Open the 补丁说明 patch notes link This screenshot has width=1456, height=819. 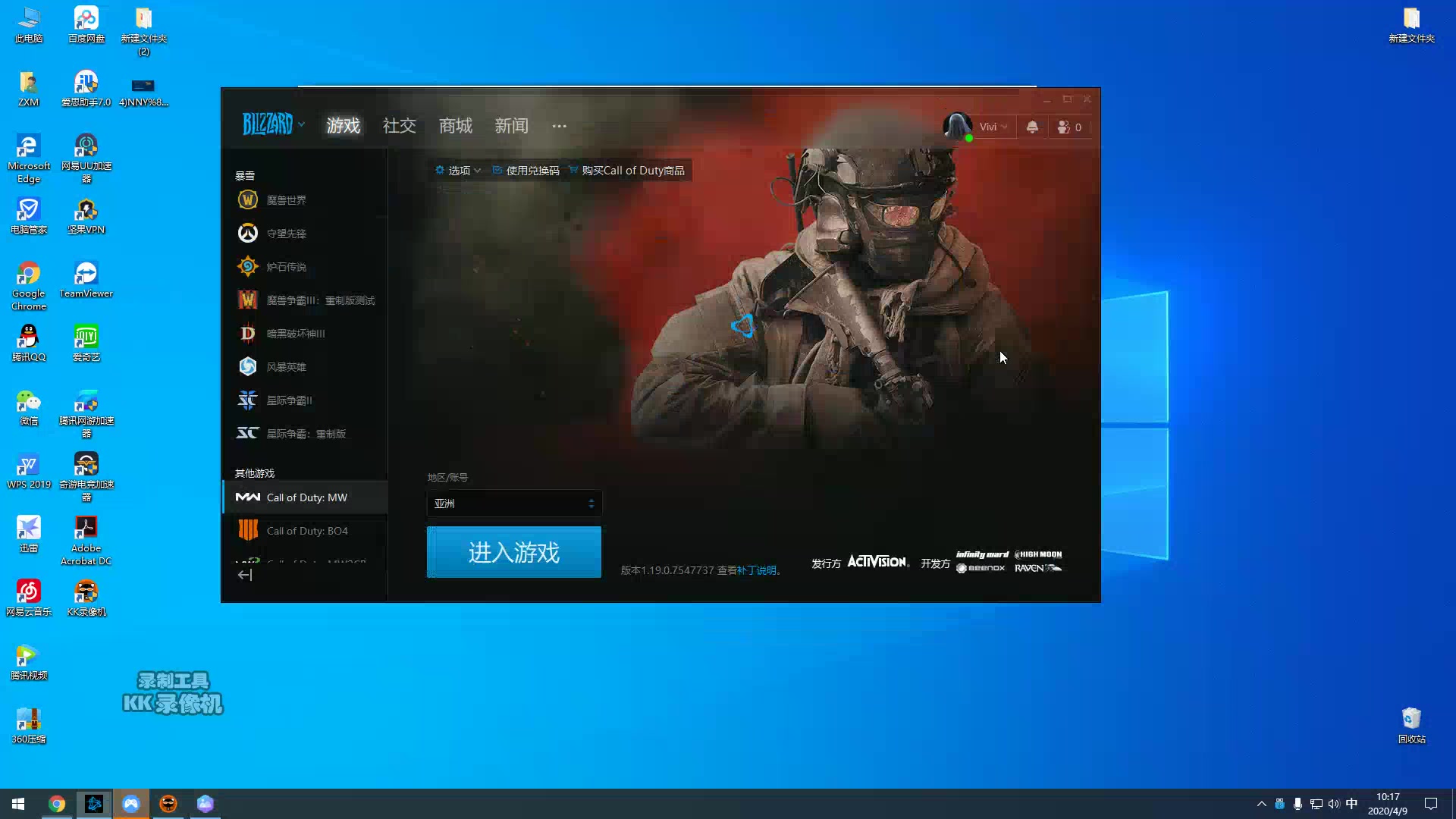coord(757,570)
